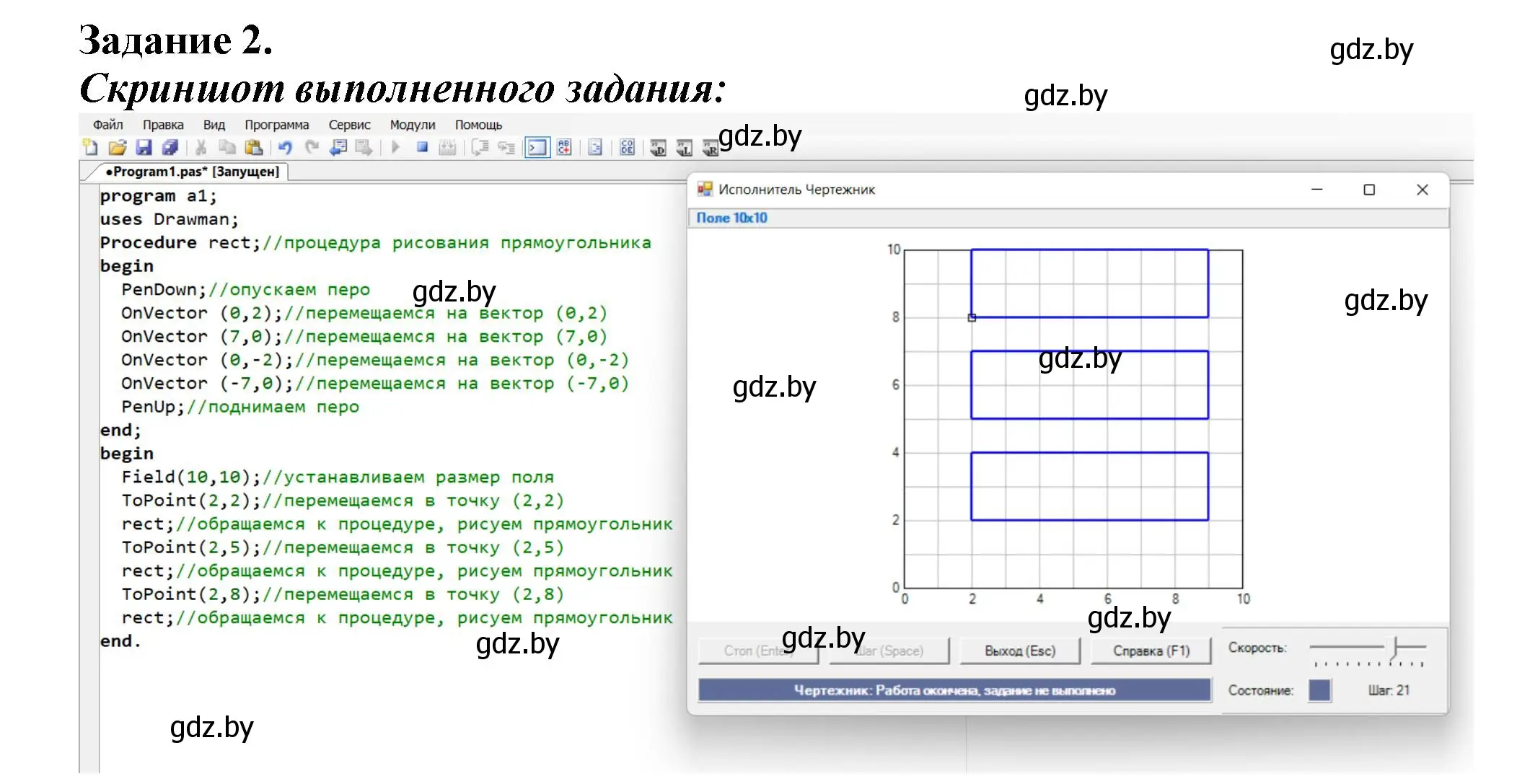This screenshot has width=1517, height=784.
Task: Close the Исполнитель Чертежник window
Action: 1423,190
